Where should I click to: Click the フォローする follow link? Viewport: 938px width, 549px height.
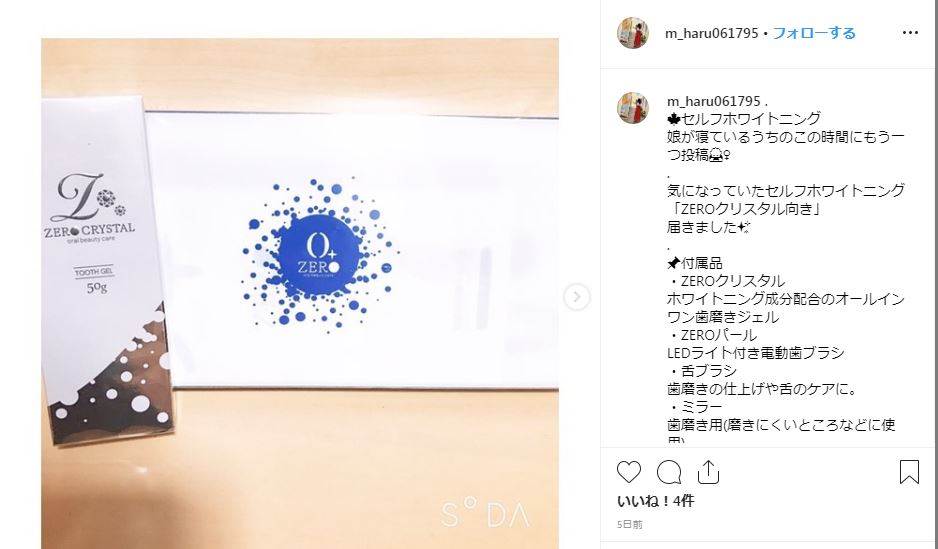pos(814,33)
